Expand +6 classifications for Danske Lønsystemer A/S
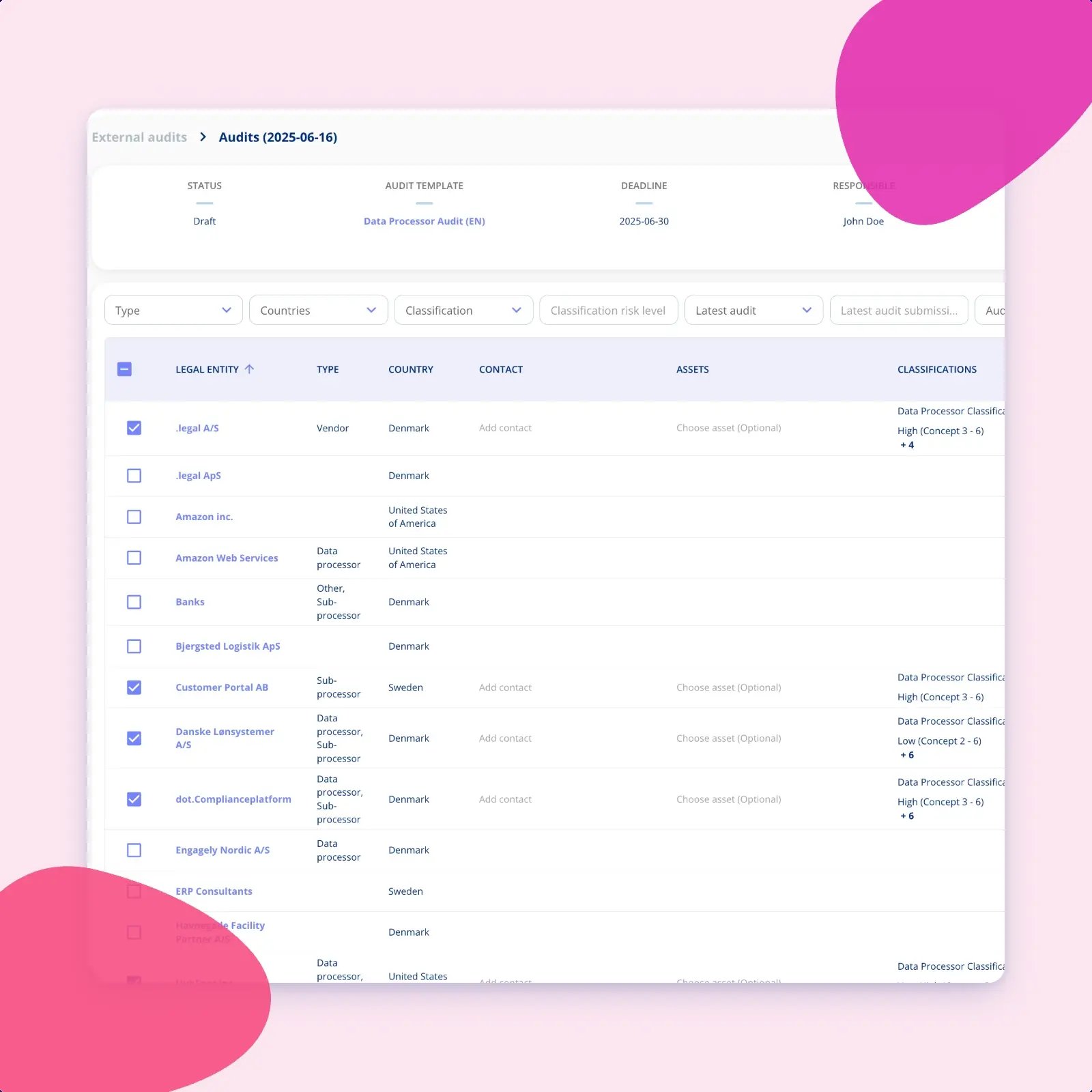Screen dimensions: 1092x1092 coord(907,755)
